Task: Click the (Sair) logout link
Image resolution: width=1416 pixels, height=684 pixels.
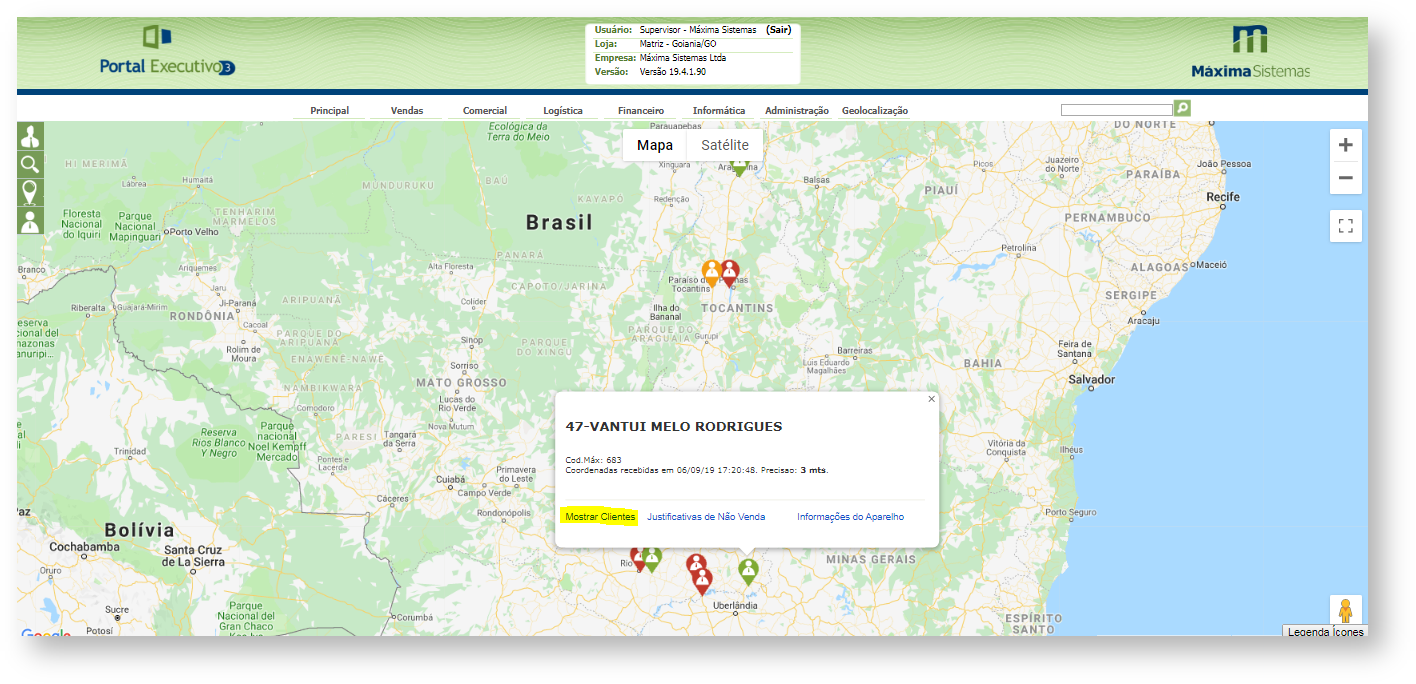Action: pos(779,30)
